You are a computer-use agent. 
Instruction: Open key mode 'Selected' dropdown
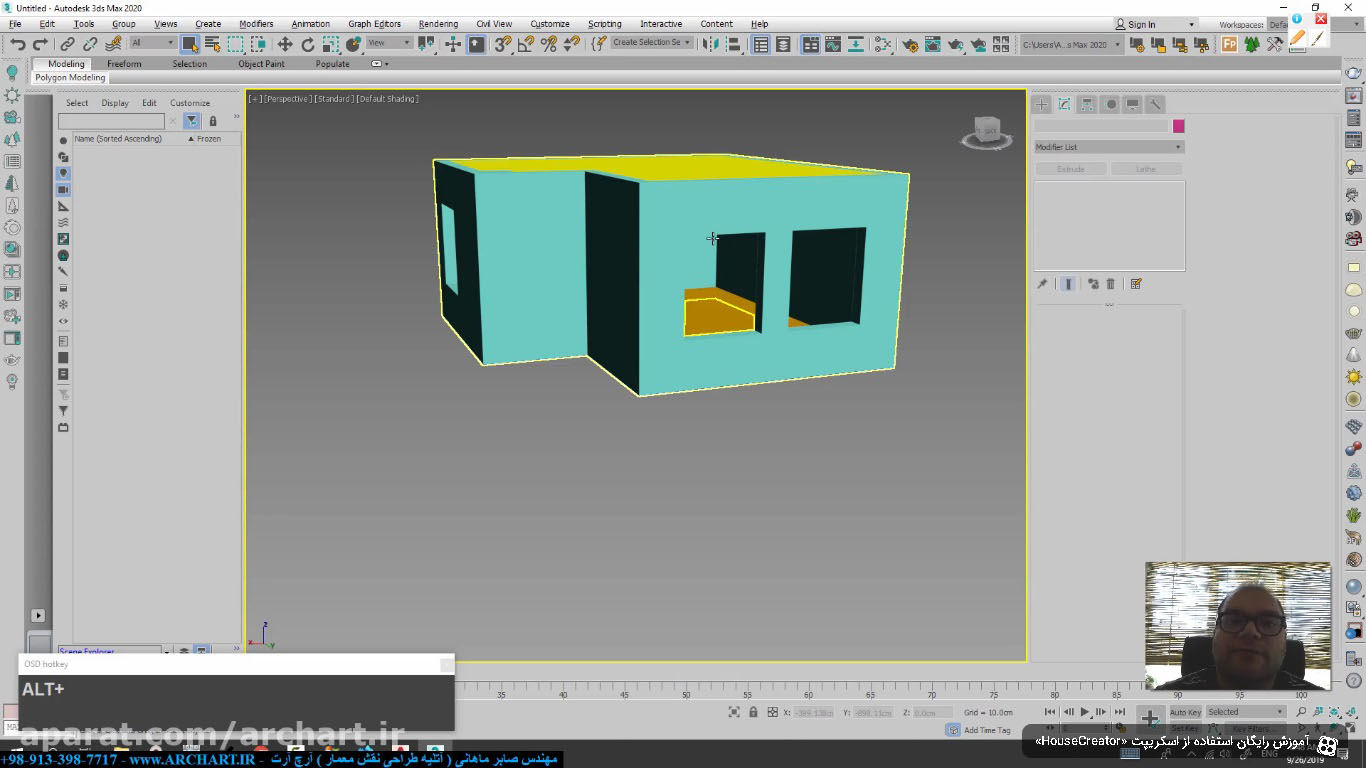click(x=1245, y=712)
